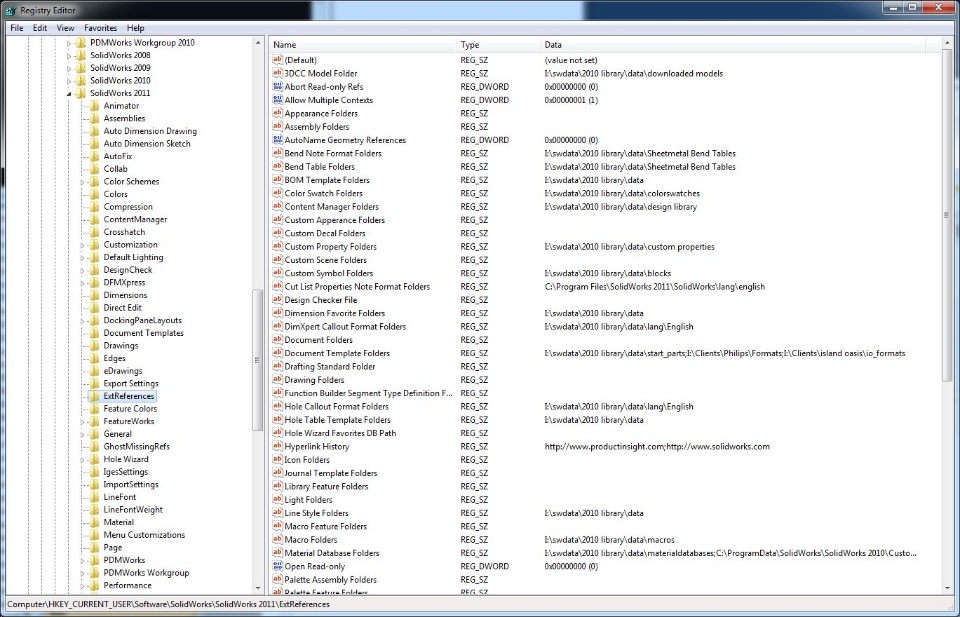Image resolution: width=960 pixels, height=617 pixels.
Task: Click the folder icon of PDMWorks Workgroup 2010
Action: (x=80, y=43)
